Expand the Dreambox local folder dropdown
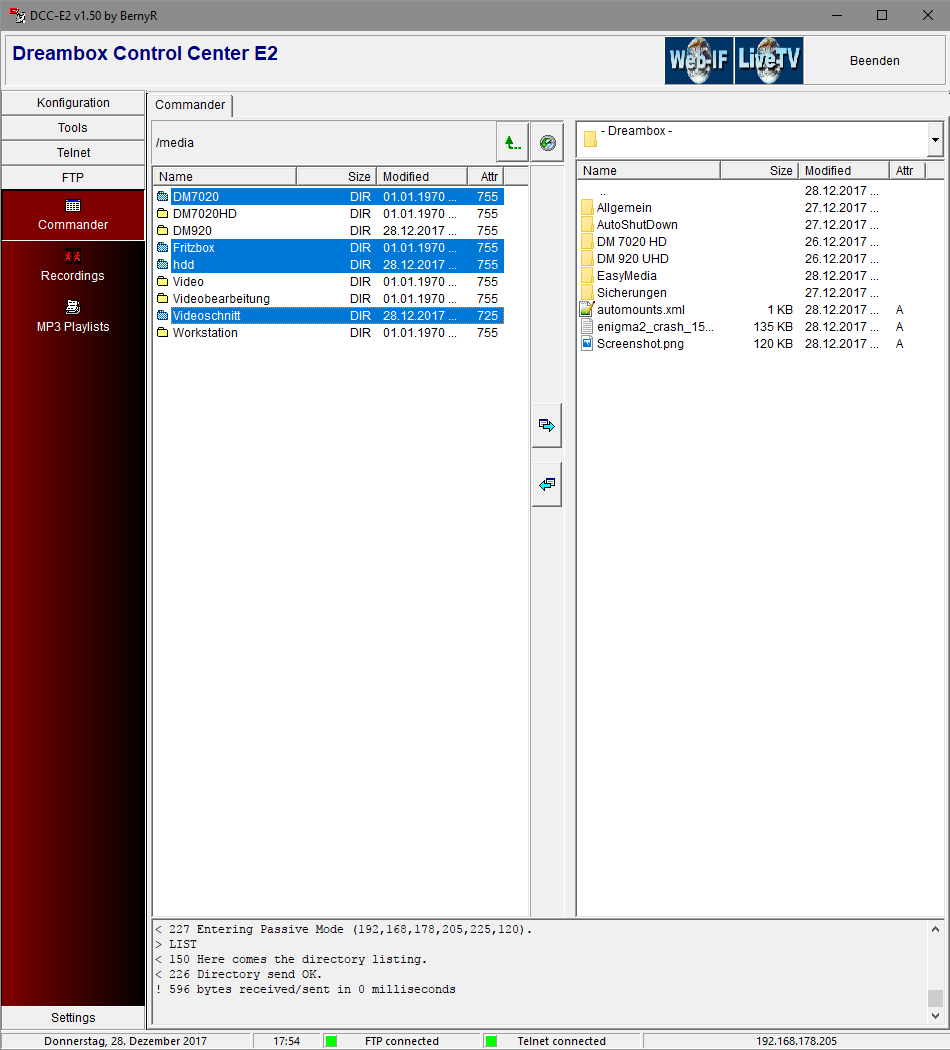The image size is (950, 1050). click(x=935, y=141)
